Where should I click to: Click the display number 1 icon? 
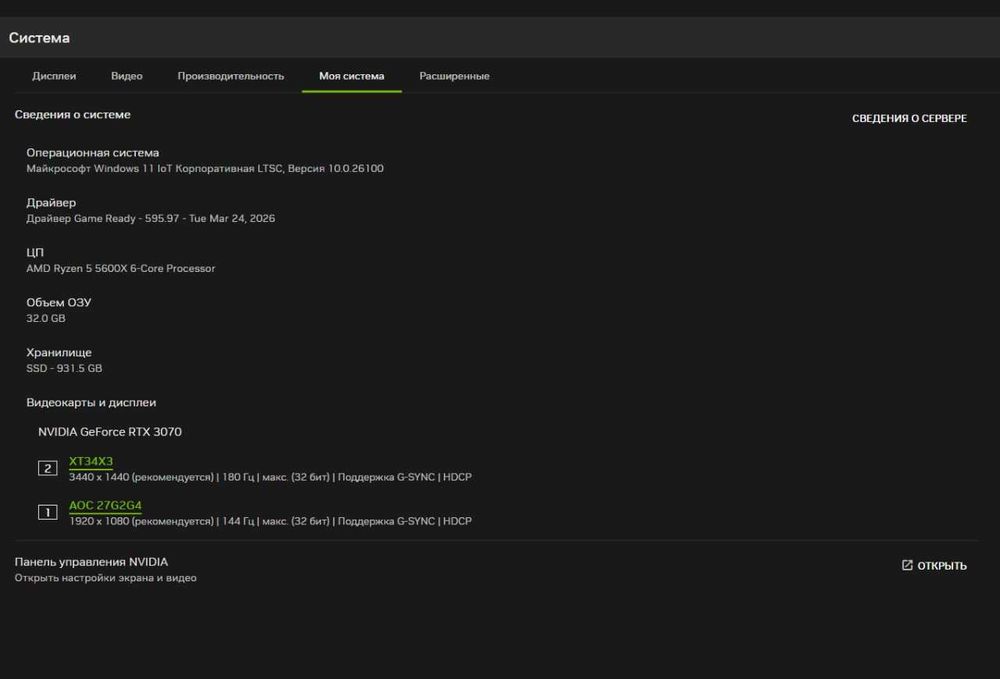[x=48, y=513]
